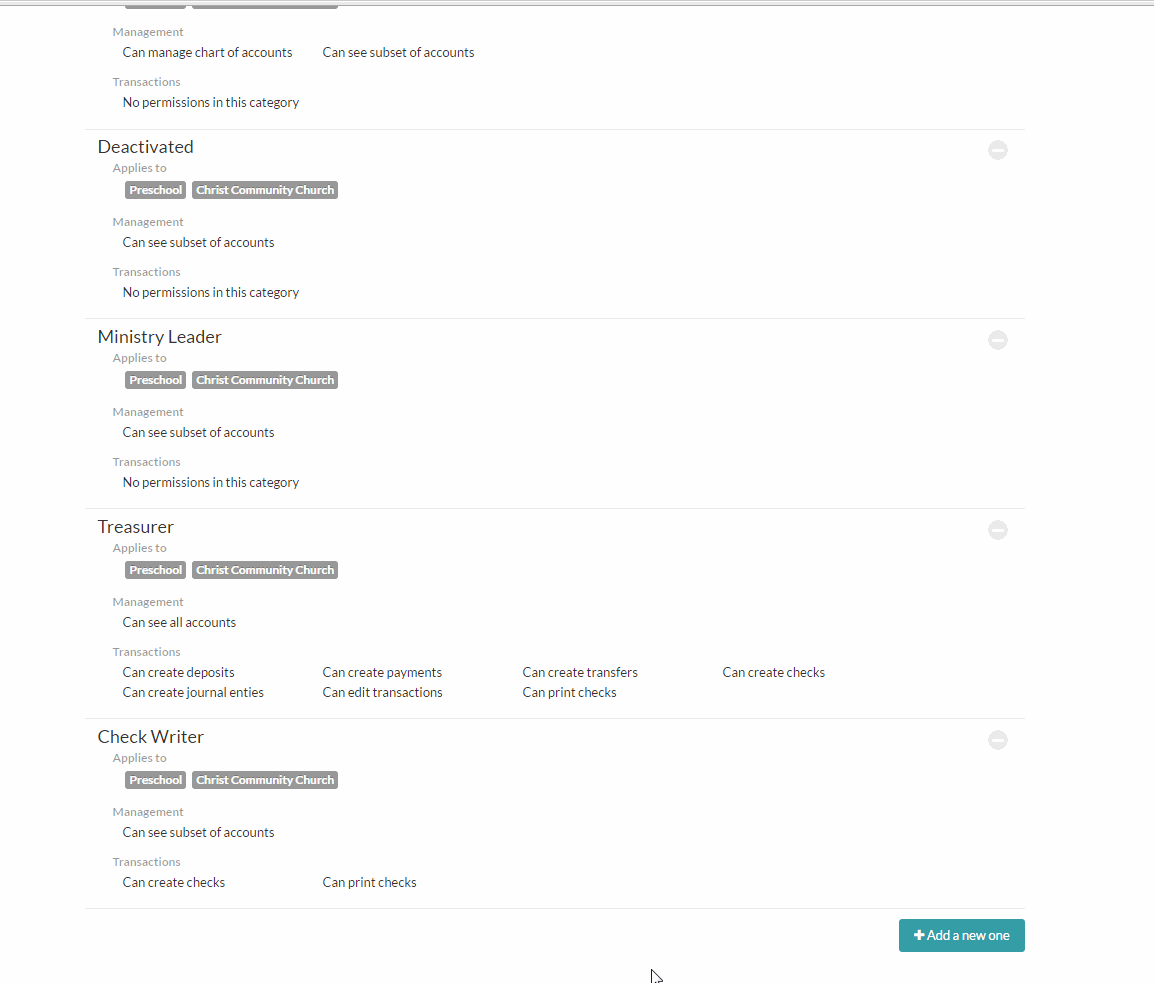Click Can create journal enties permission
The width and height of the screenshot is (1154, 983).
coord(193,692)
